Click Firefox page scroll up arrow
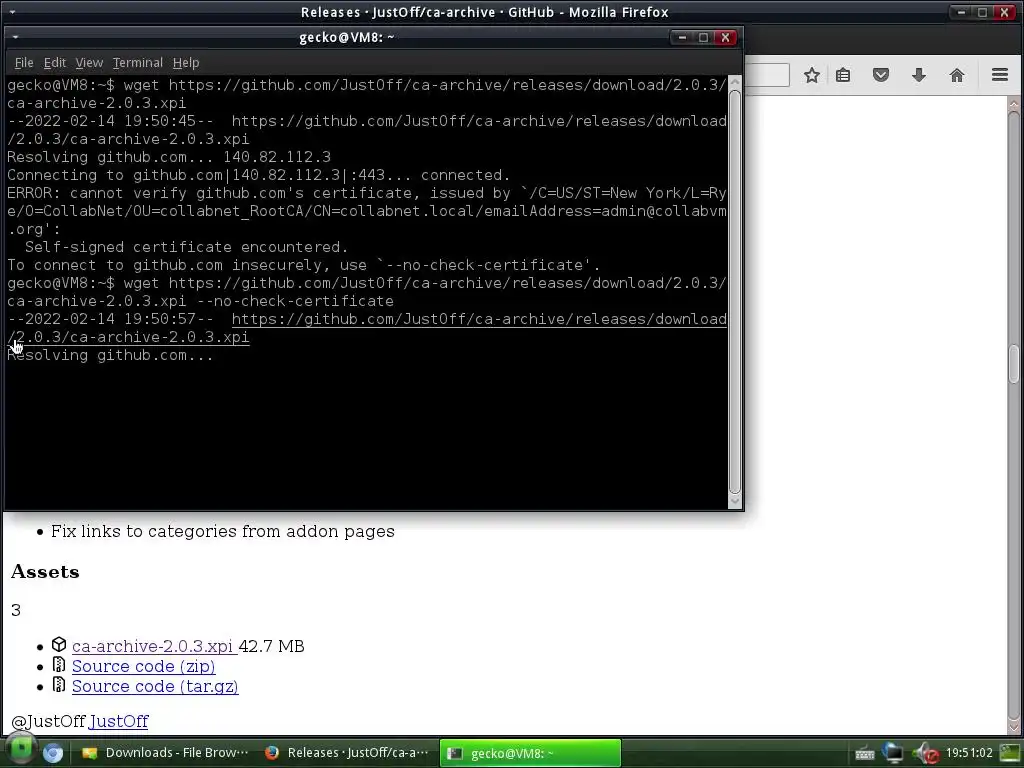This screenshot has width=1024, height=768. tap(1014, 104)
